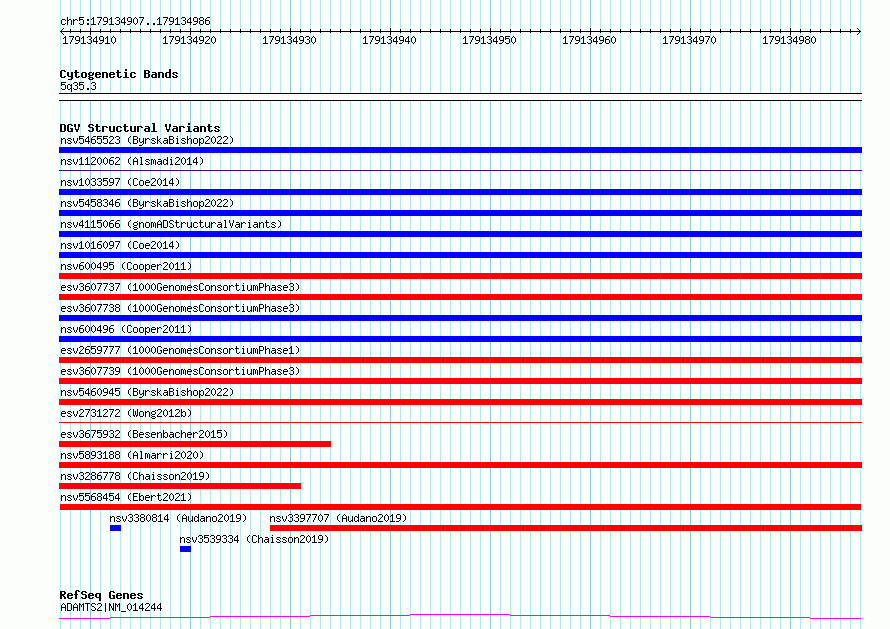This screenshot has width=890, height=629.
Task: Click the red bar under esv2659777
Action: (460, 360)
